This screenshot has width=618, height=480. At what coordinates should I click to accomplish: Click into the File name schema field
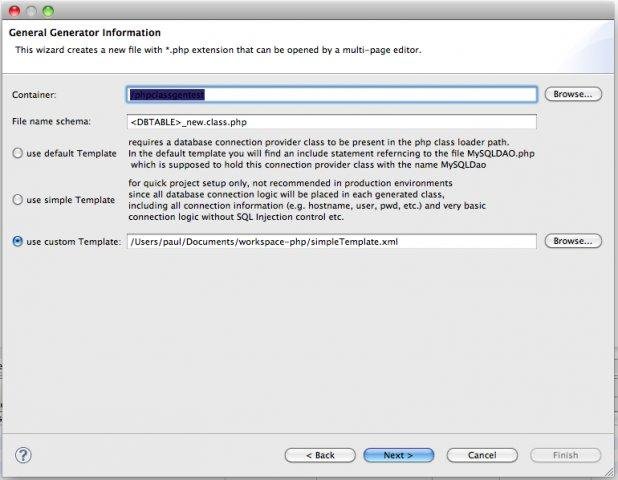coord(332,121)
